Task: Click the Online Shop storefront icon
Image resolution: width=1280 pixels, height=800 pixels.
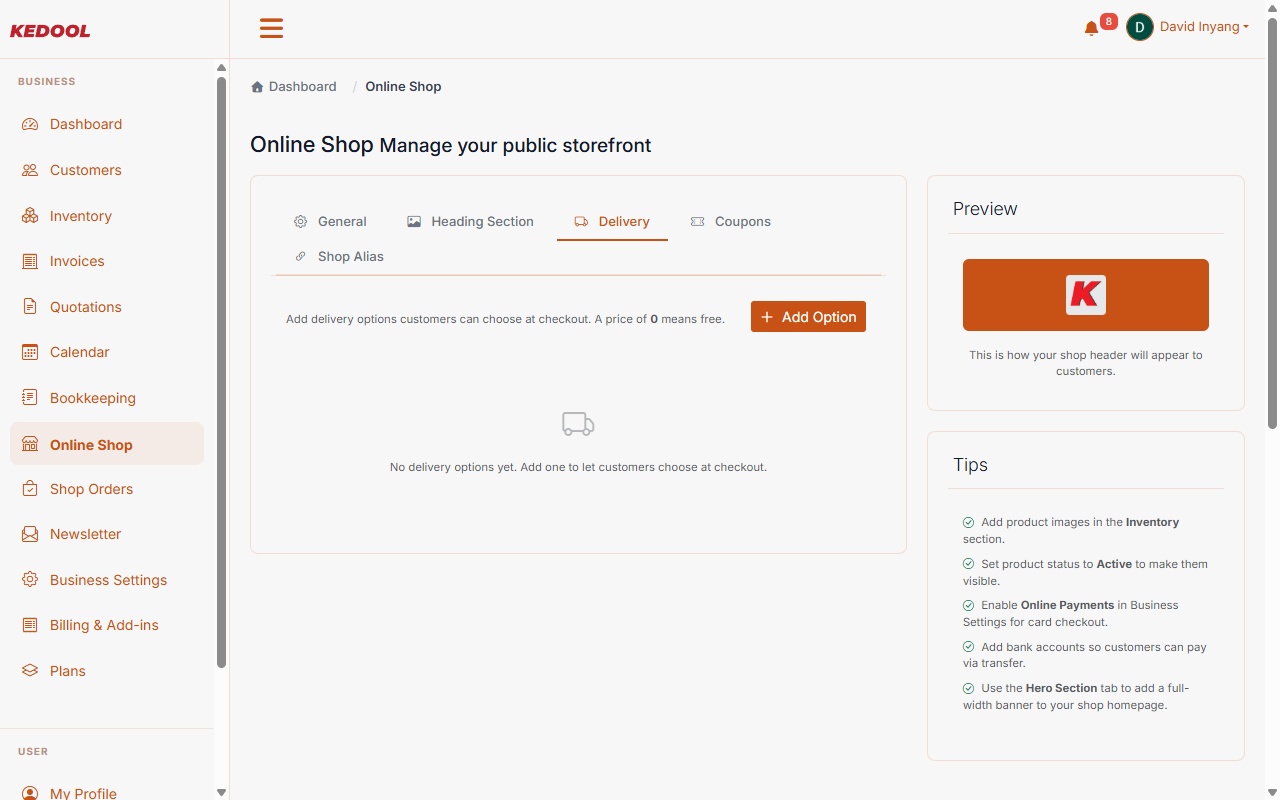Action: [x=30, y=445]
